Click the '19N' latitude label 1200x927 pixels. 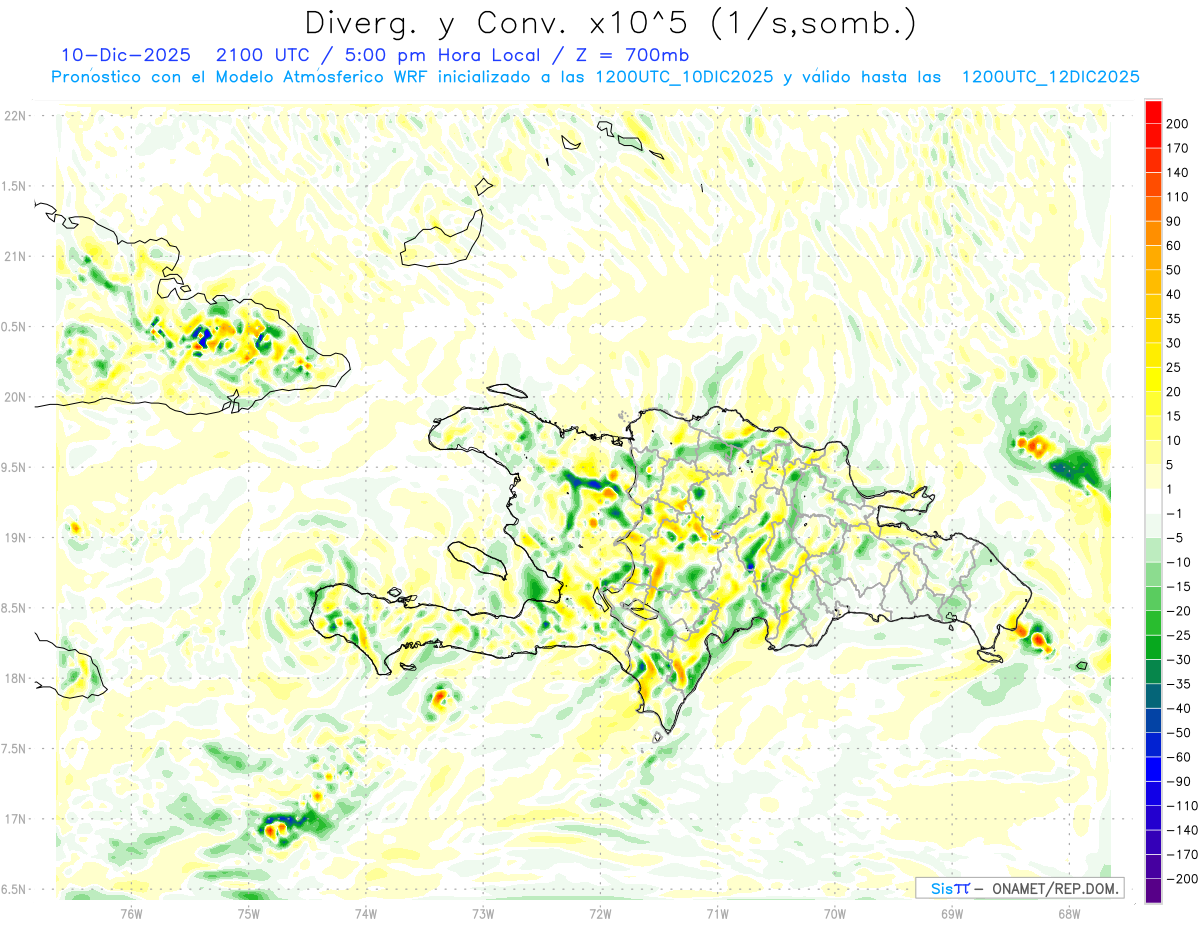(x=15, y=538)
